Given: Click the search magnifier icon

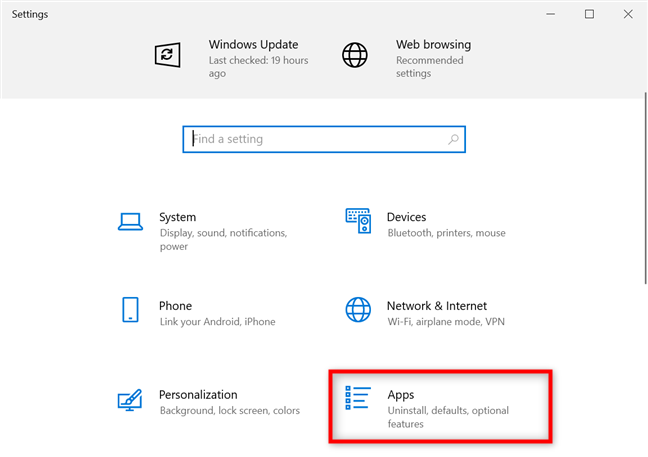Looking at the screenshot, I should [453, 139].
